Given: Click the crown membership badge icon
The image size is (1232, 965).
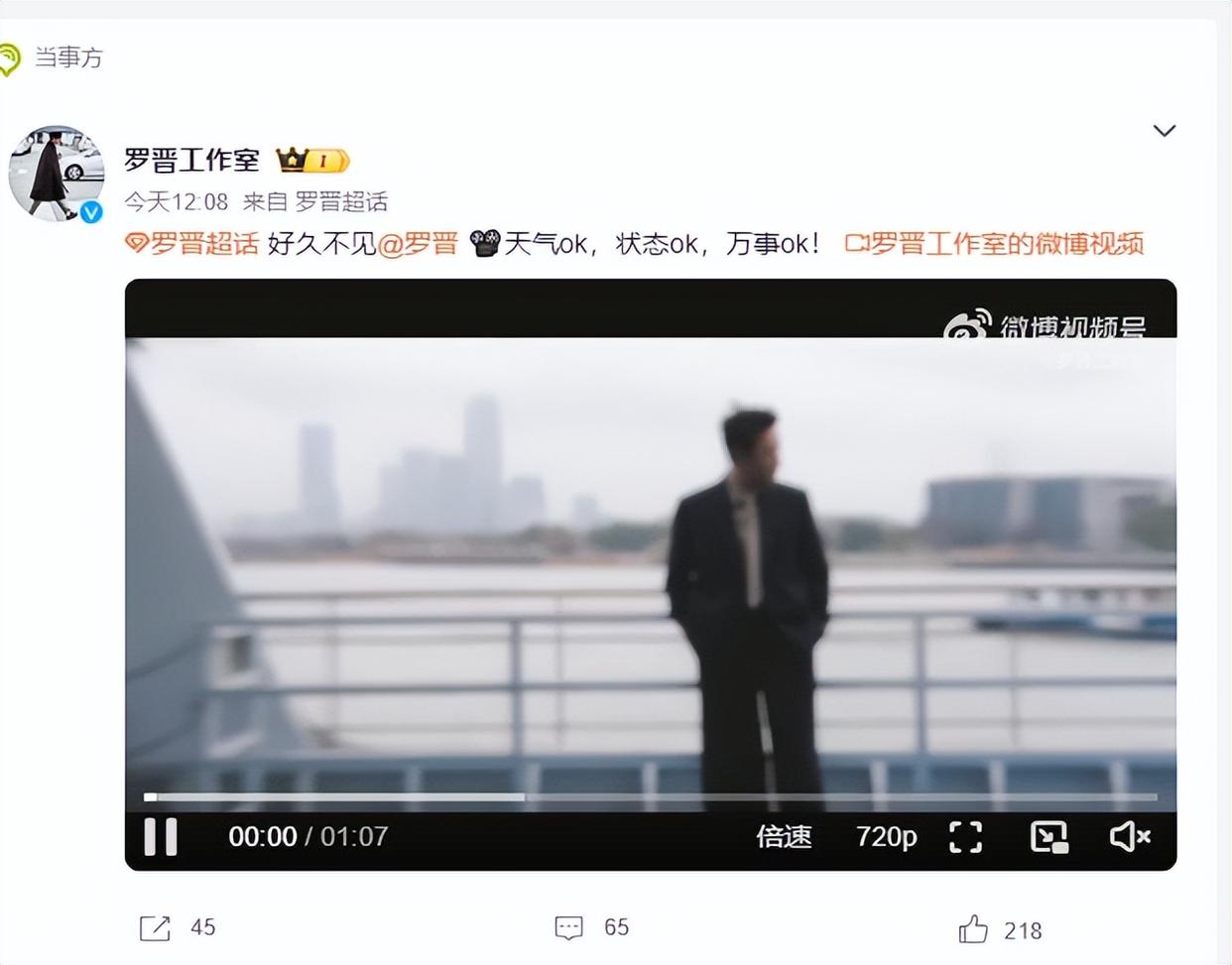Looking at the screenshot, I should [311, 160].
